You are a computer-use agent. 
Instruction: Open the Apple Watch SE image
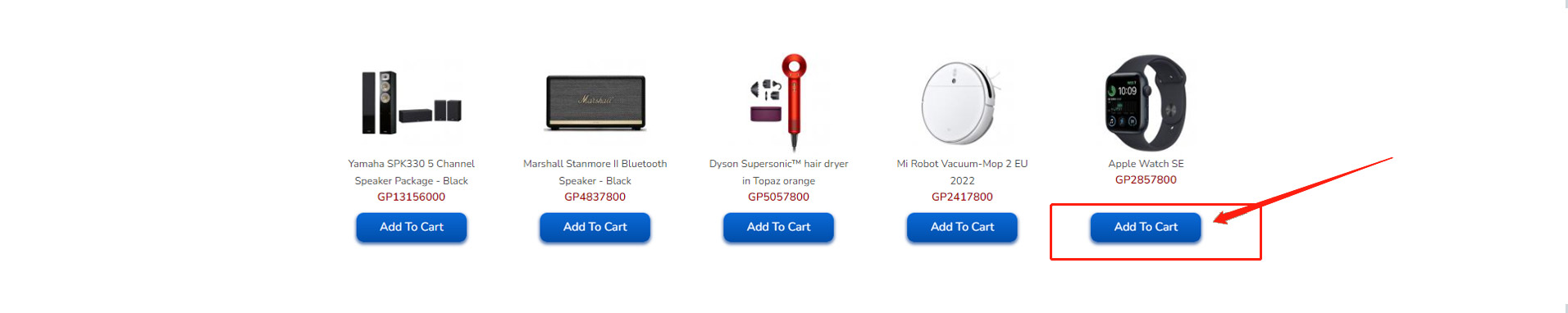tap(1146, 103)
